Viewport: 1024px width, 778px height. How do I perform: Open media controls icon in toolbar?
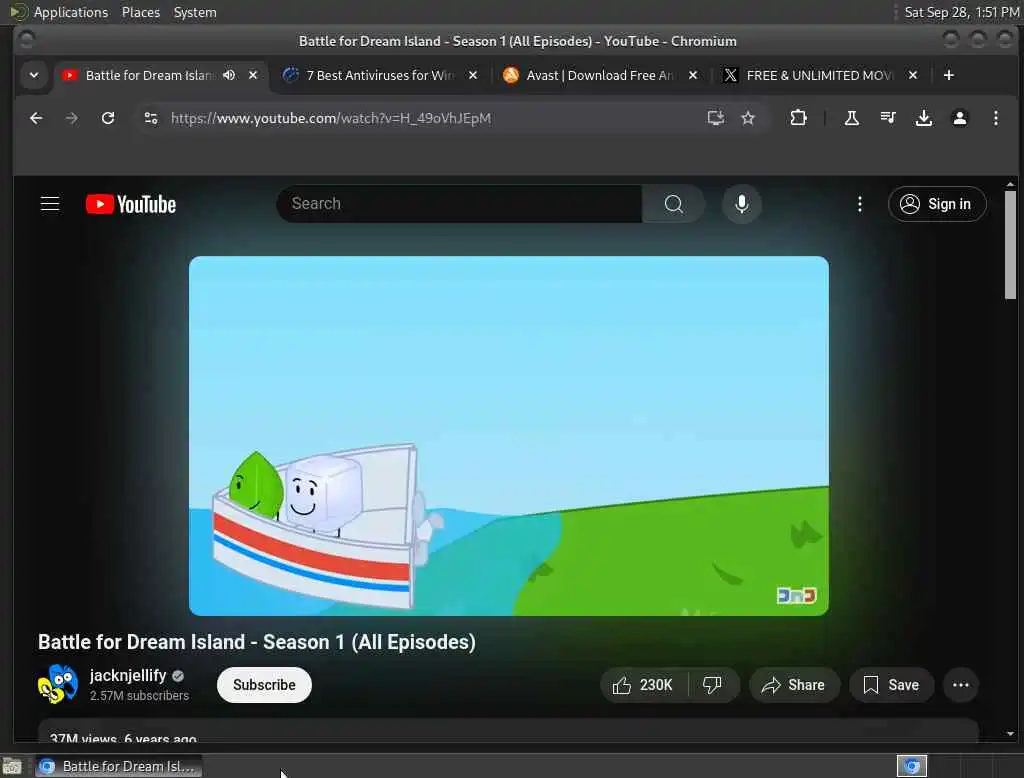pos(888,118)
